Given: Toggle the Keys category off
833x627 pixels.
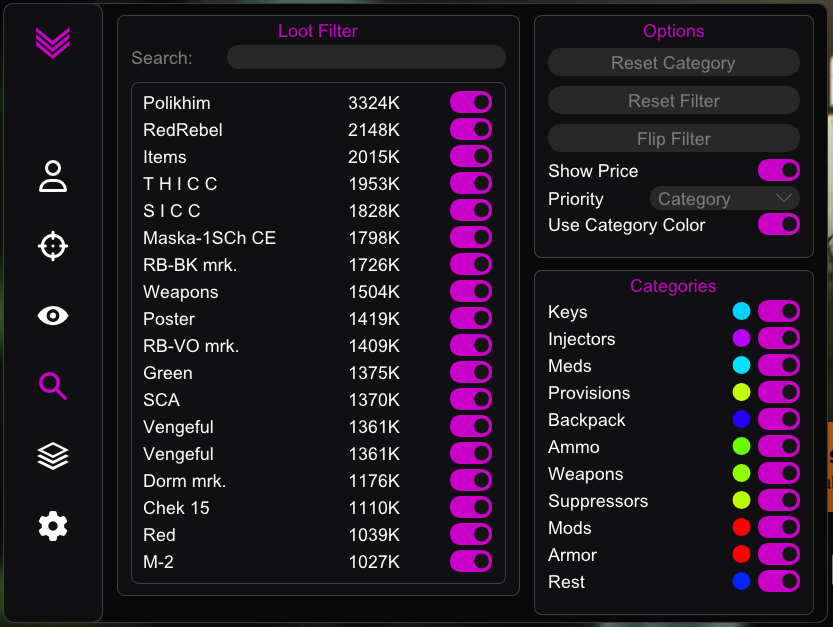Looking at the screenshot, I should point(778,312).
